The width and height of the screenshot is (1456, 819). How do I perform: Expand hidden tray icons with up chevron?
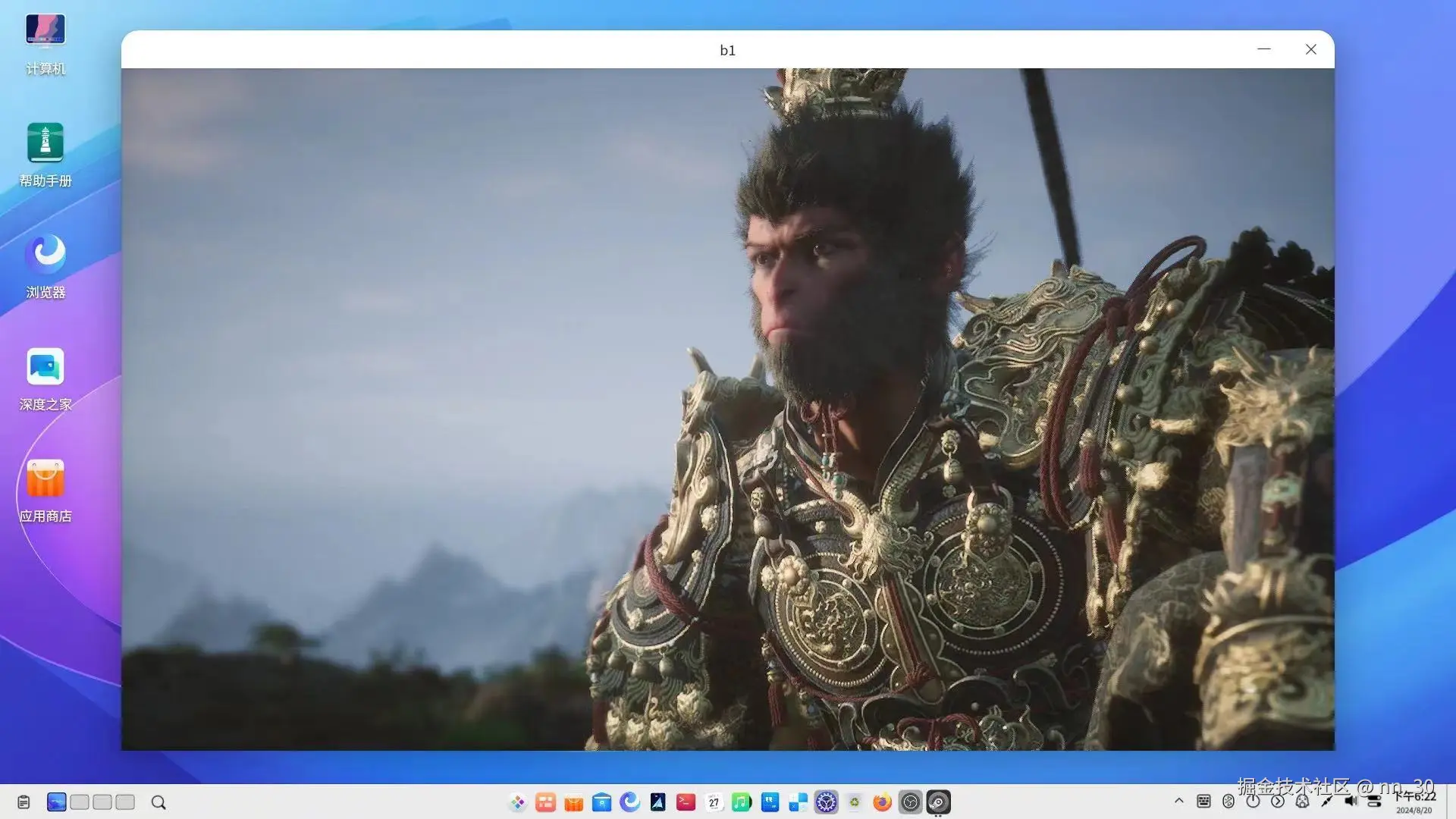pyautogui.click(x=1178, y=801)
